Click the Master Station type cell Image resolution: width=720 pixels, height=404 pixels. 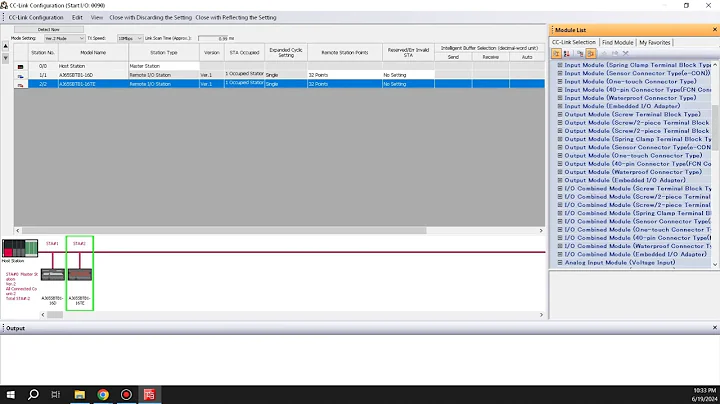coord(164,66)
